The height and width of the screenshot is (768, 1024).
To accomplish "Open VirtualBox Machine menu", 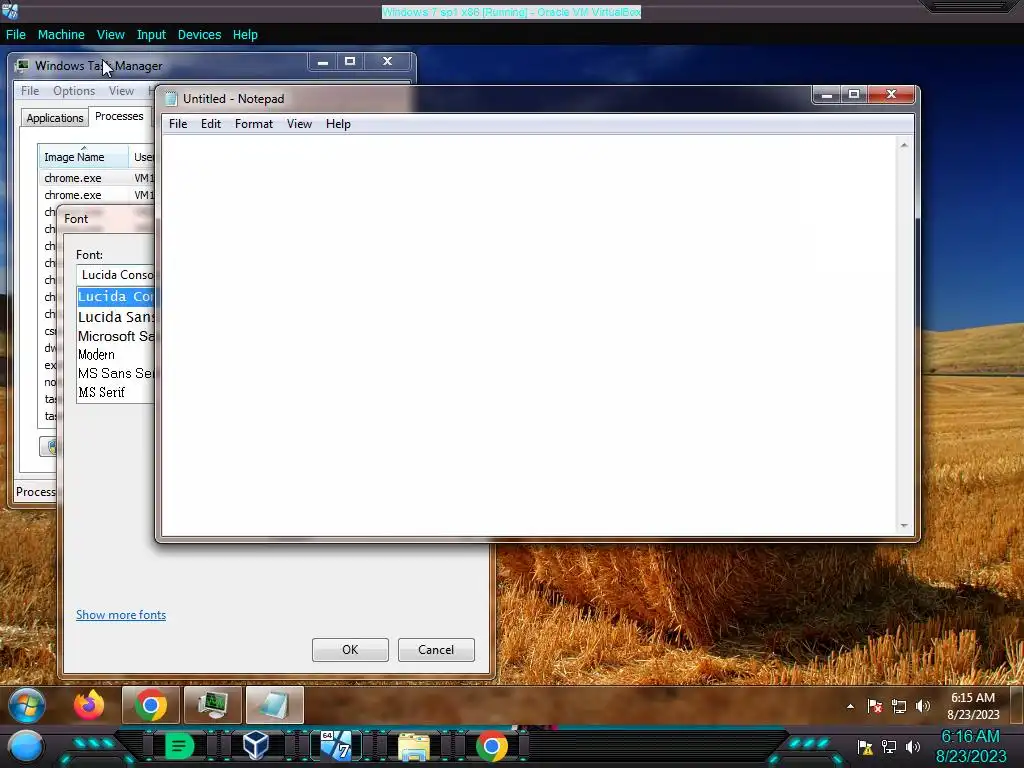I will 61,35.
